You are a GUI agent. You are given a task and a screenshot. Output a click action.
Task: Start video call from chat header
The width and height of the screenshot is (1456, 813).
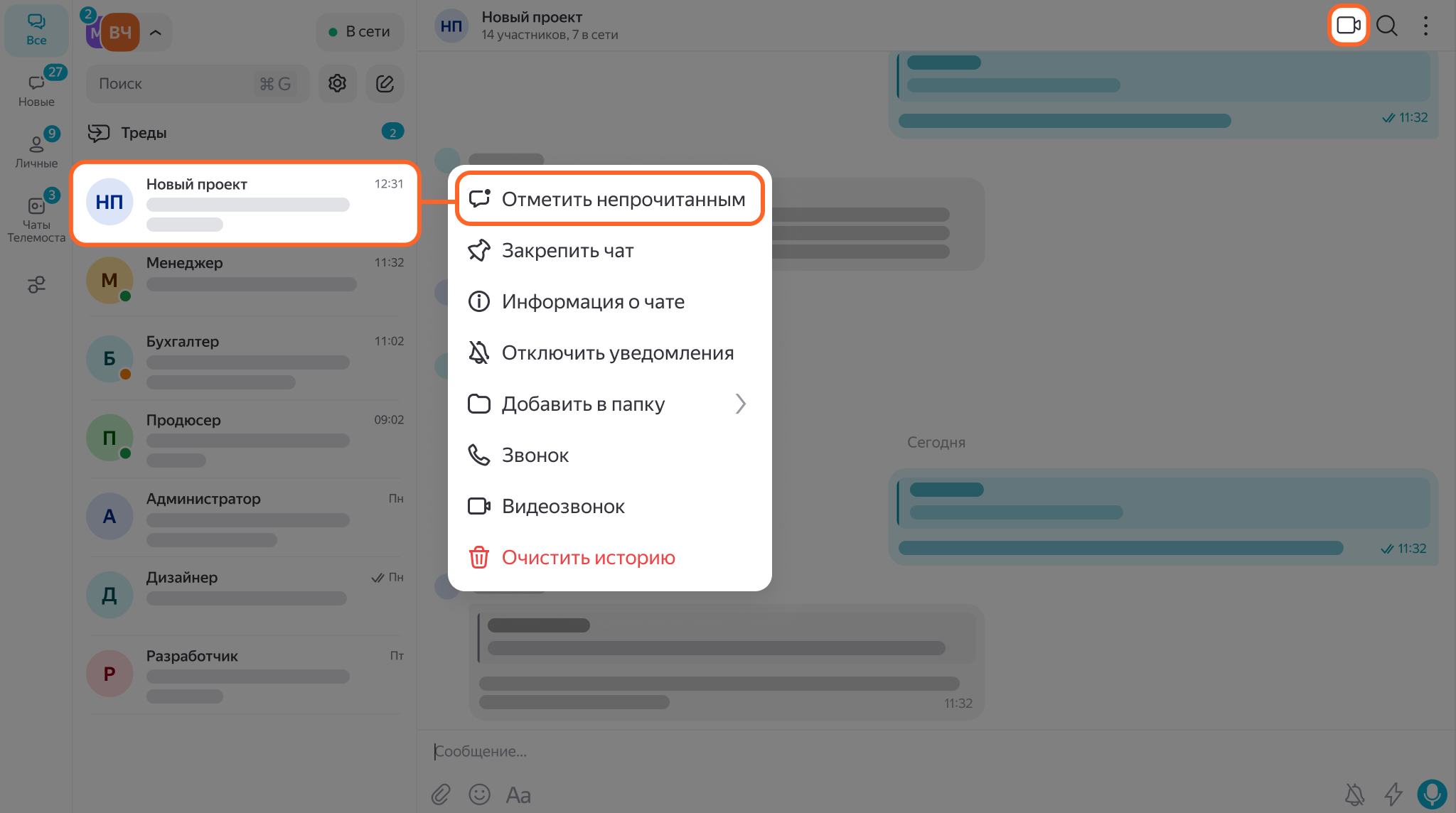(x=1348, y=26)
